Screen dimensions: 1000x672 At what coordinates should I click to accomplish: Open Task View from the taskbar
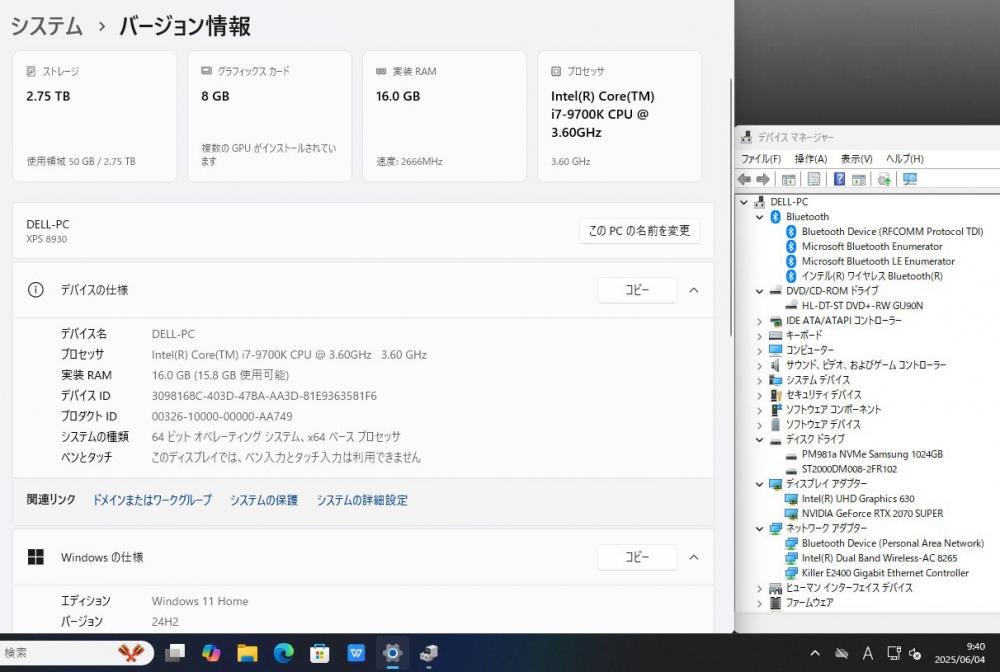pos(175,653)
